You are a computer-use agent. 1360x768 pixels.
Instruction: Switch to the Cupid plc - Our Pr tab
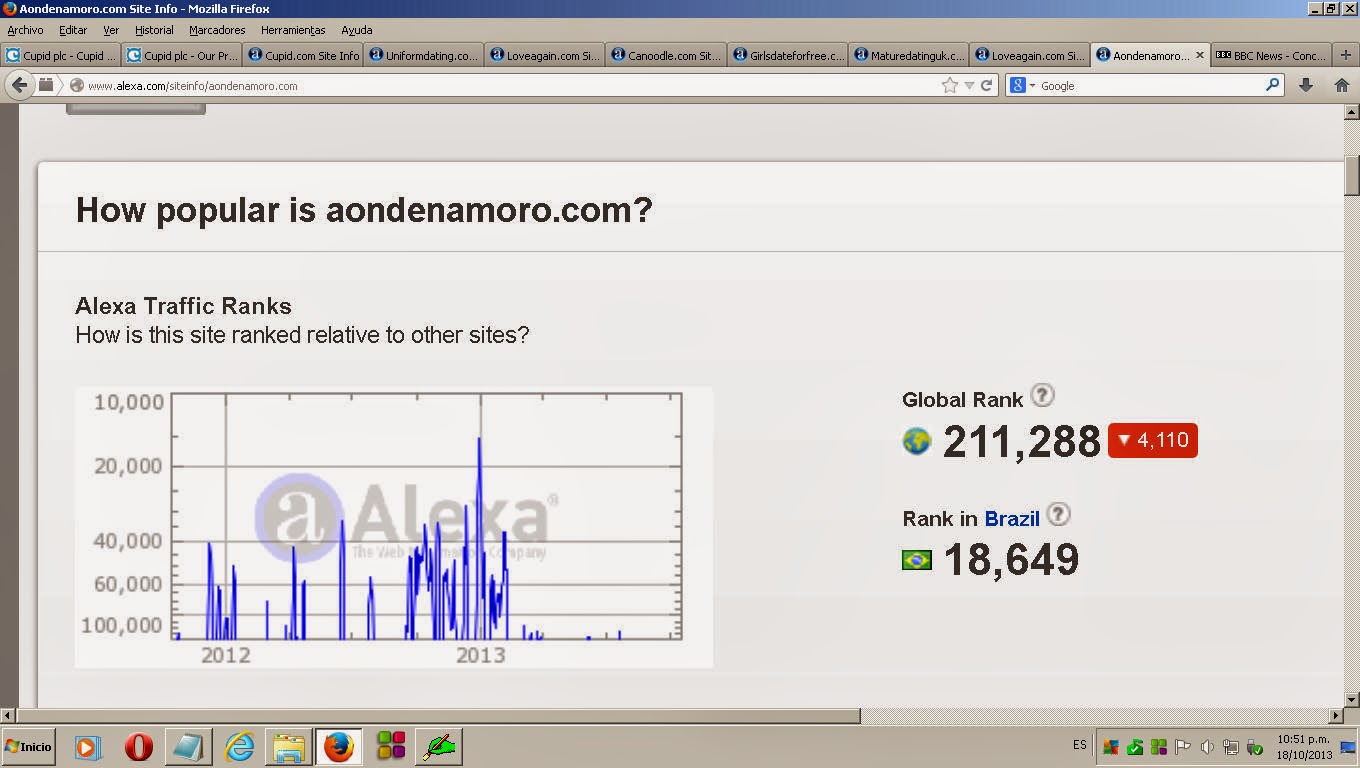click(182, 56)
